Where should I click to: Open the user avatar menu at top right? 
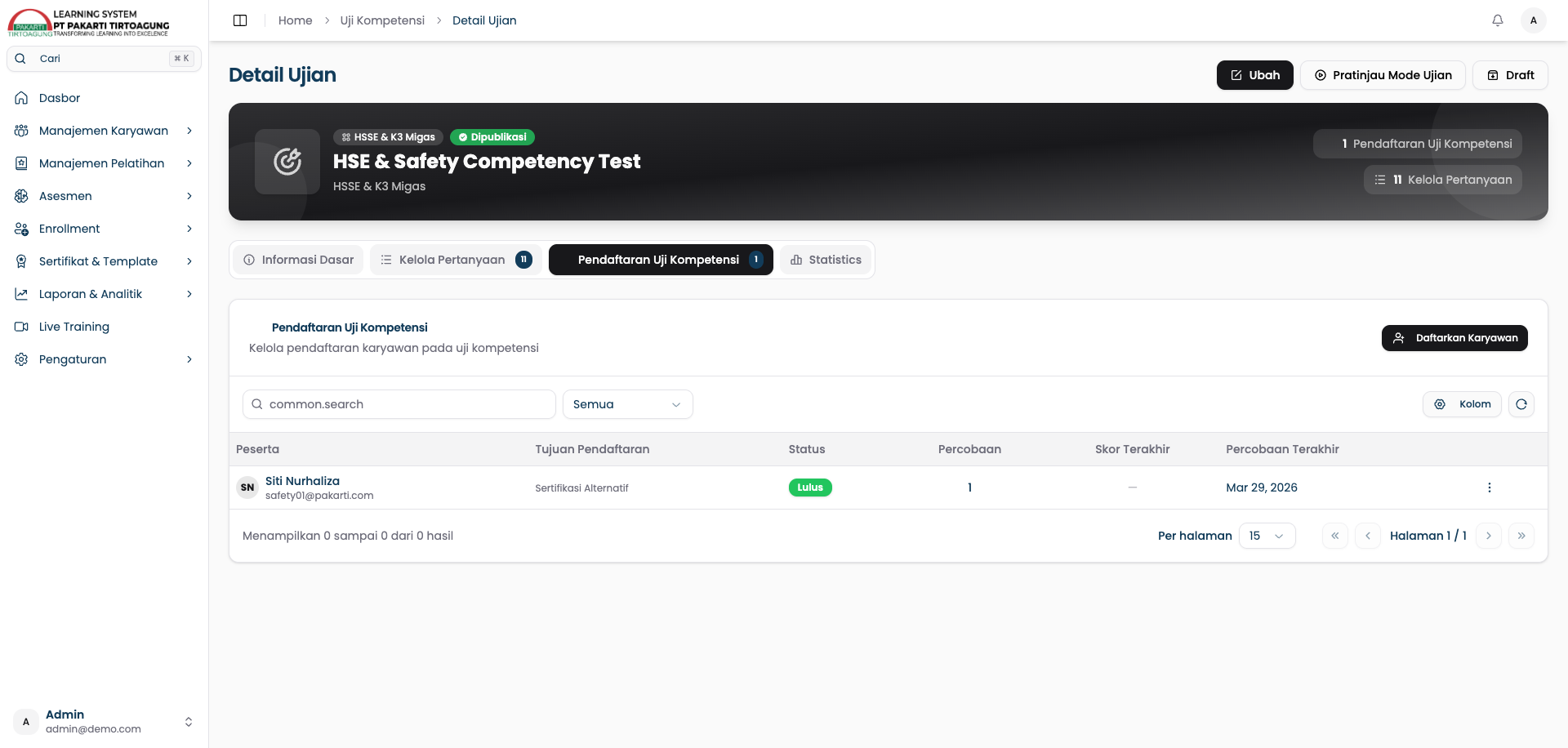pyautogui.click(x=1534, y=20)
